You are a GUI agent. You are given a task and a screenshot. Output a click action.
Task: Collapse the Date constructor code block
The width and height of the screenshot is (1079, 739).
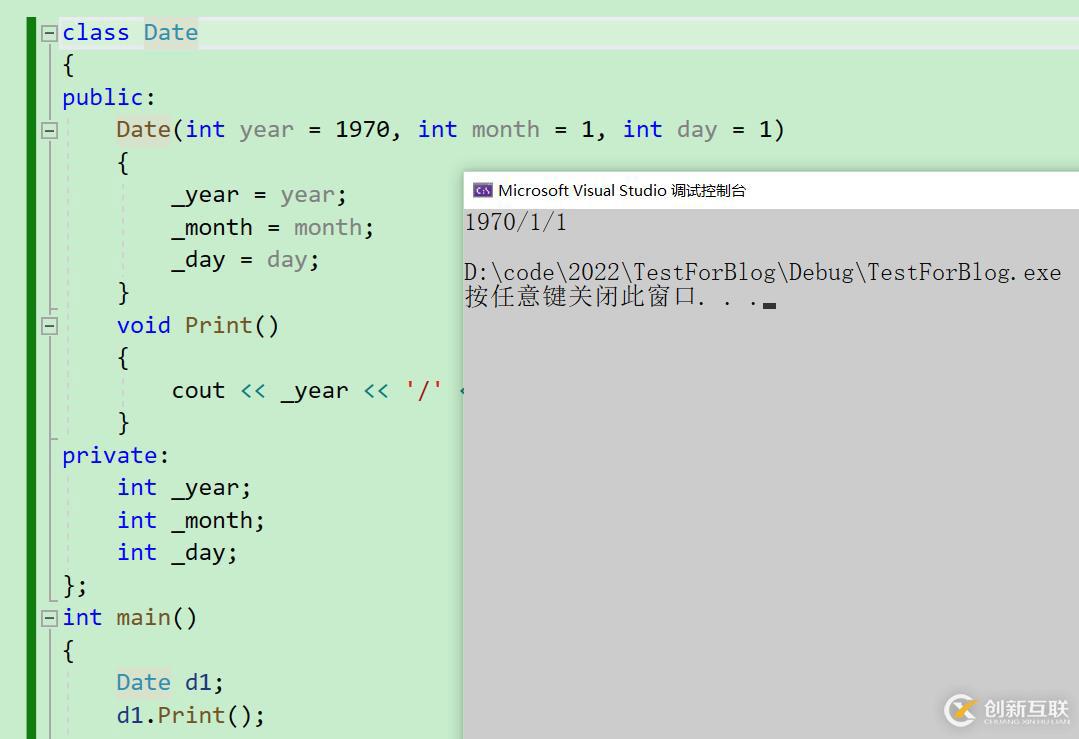[49, 130]
